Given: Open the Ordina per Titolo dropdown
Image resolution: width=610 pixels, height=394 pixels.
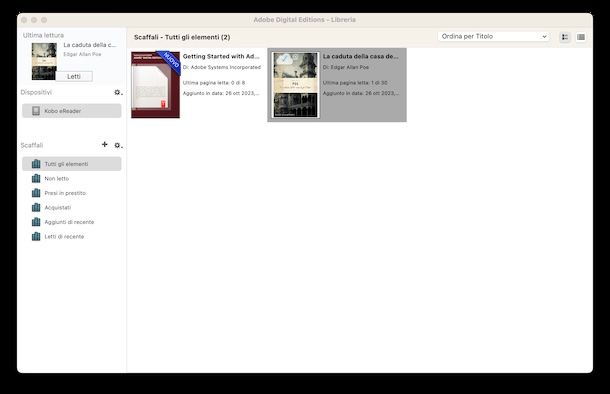Looking at the screenshot, I should coord(493,36).
